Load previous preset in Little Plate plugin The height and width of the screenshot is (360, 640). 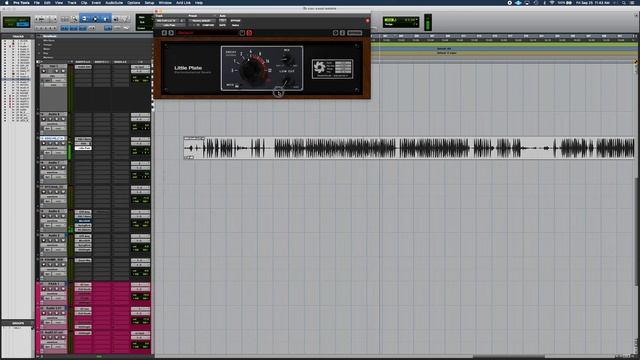[164, 33]
